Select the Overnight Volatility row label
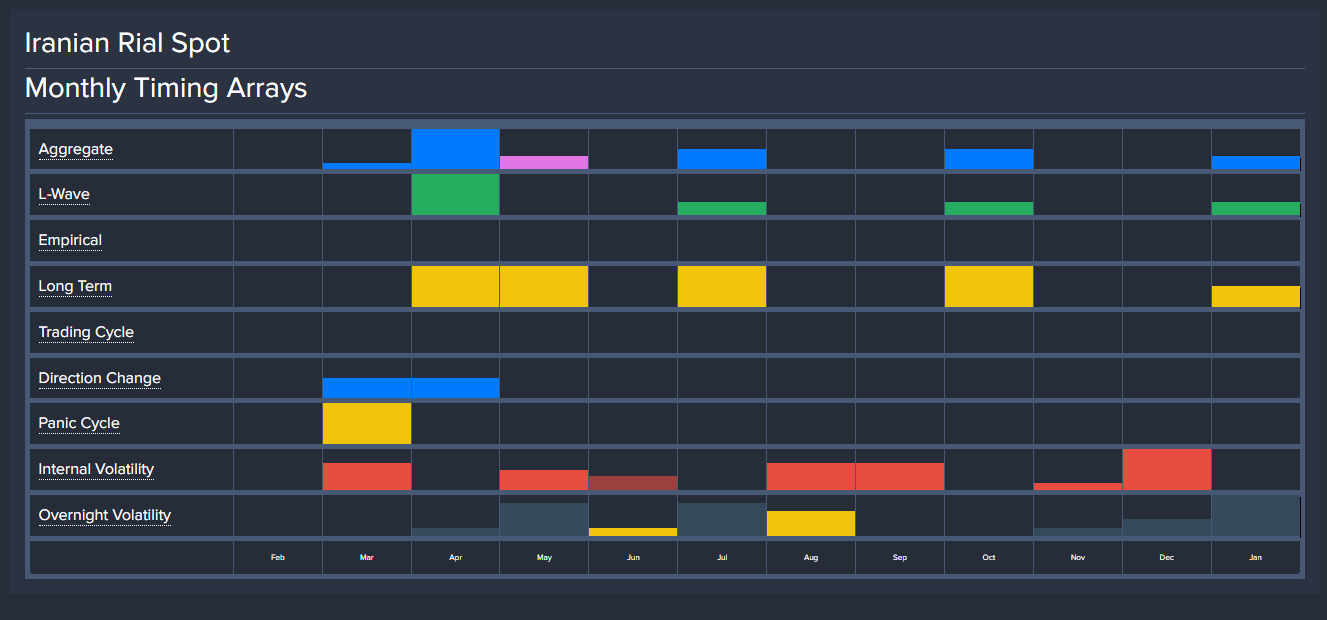This screenshot has height=620, width=1327. (105, 515)
